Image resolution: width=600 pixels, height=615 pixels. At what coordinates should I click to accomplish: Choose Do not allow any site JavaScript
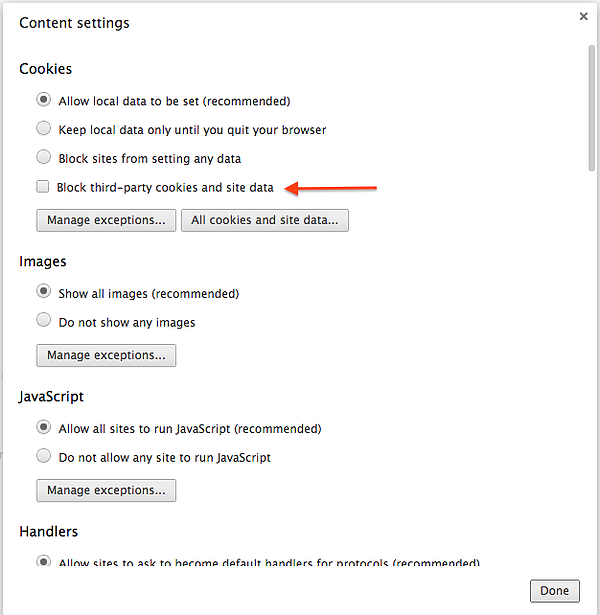coord(43,456)
